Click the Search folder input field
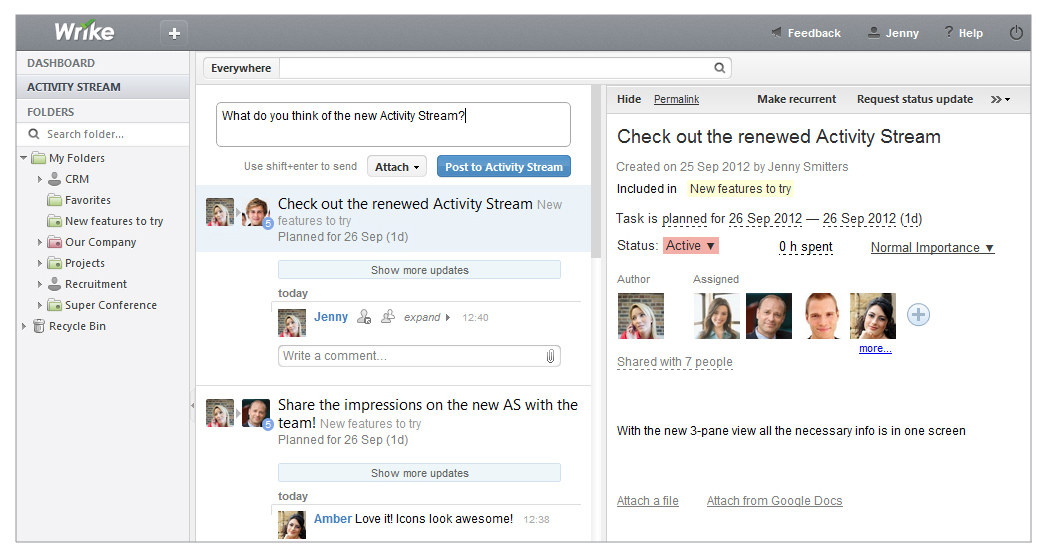The height and width of the screenshot is (557, 1045). tap(110, 134)
